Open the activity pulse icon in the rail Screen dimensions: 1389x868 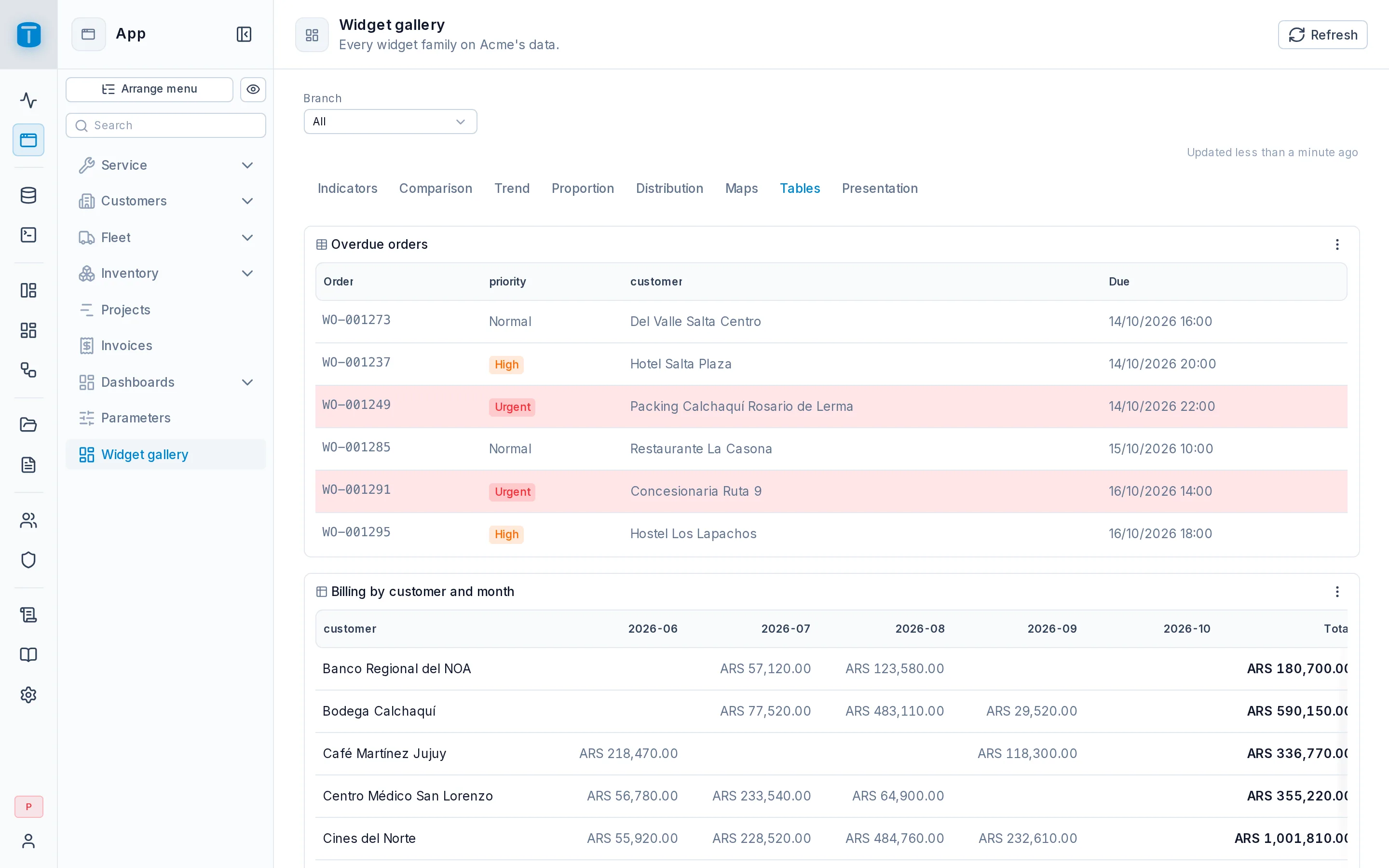[x=28, y=100]
